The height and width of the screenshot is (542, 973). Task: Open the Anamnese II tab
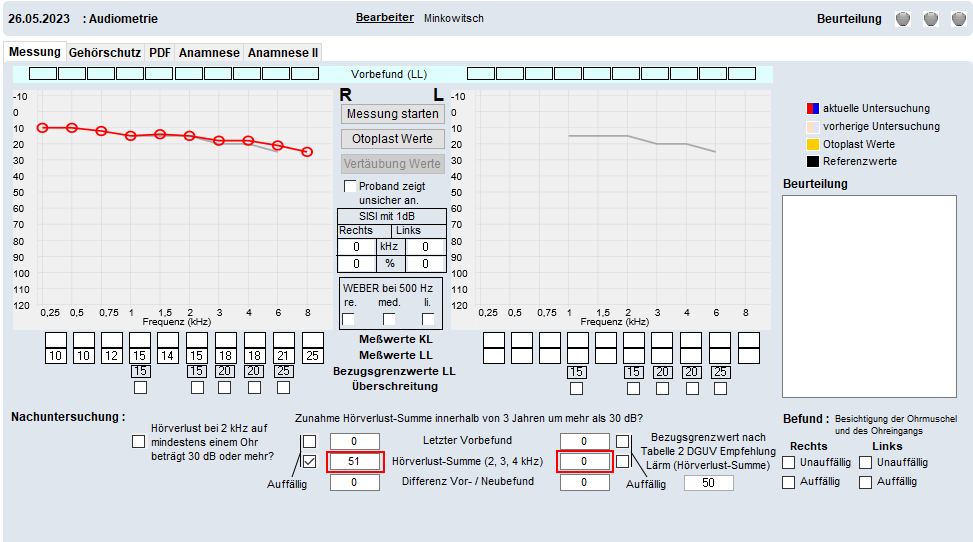tap(283, 52)
